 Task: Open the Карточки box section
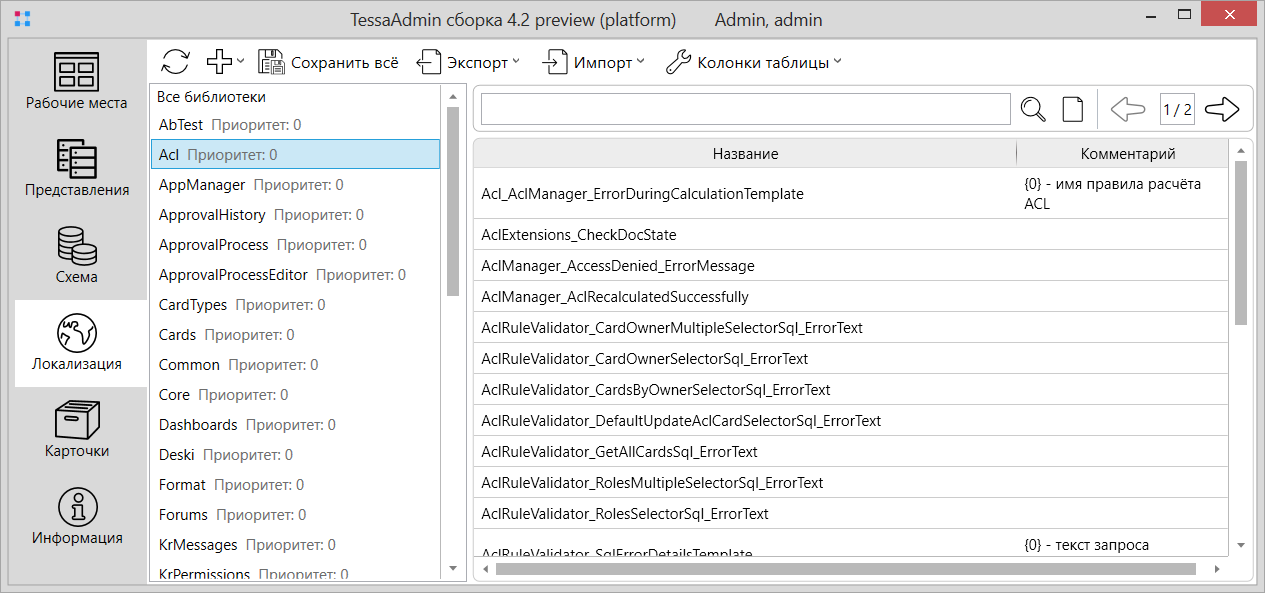[77, 430]
